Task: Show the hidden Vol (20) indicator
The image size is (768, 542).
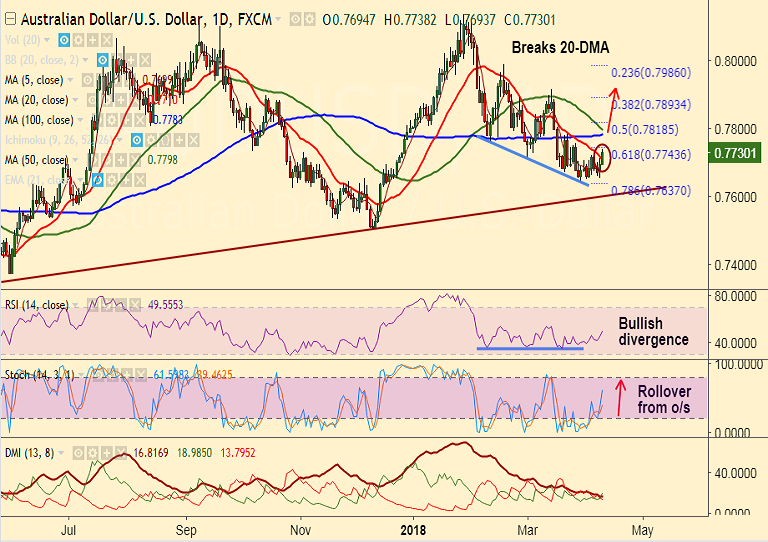Action: point(64,40)
